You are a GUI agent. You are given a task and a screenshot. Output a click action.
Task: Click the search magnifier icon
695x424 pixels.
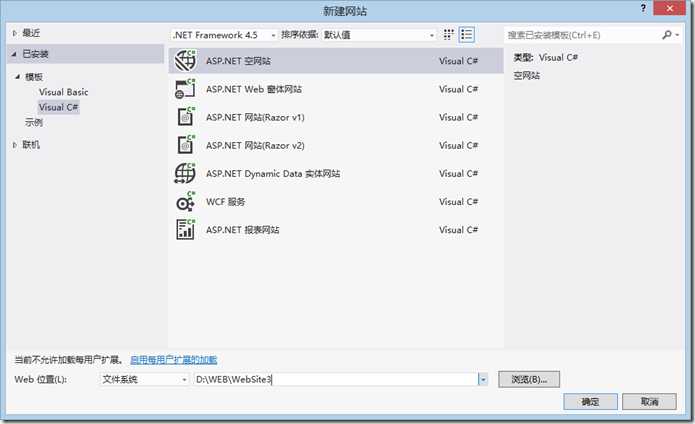click(667, 35)
